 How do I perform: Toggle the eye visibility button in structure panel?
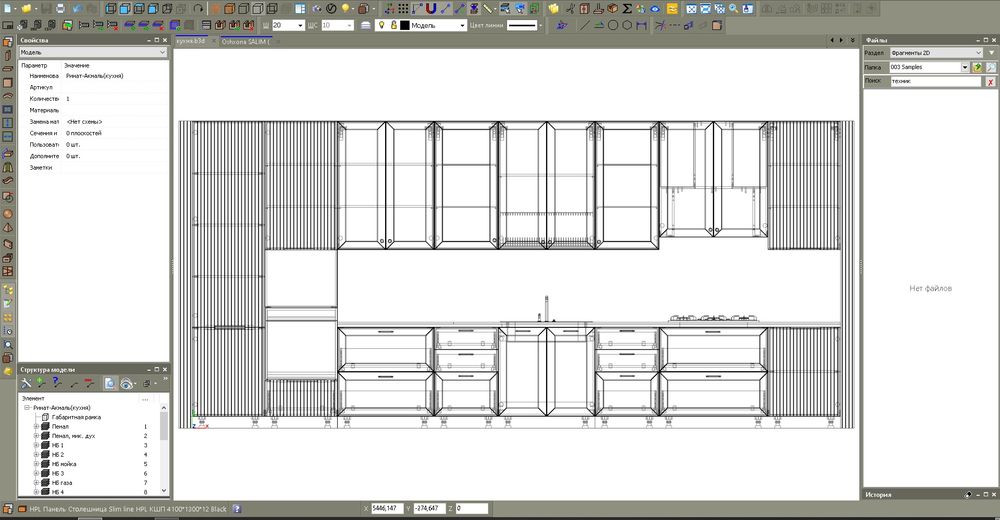(127, 383)
